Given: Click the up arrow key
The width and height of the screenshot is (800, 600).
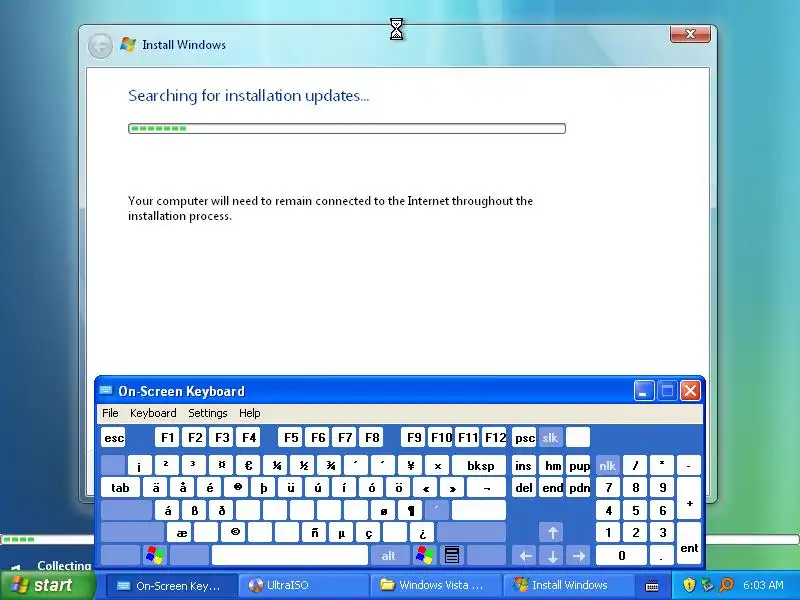Looking at the screenshot, I should point(552,533).
